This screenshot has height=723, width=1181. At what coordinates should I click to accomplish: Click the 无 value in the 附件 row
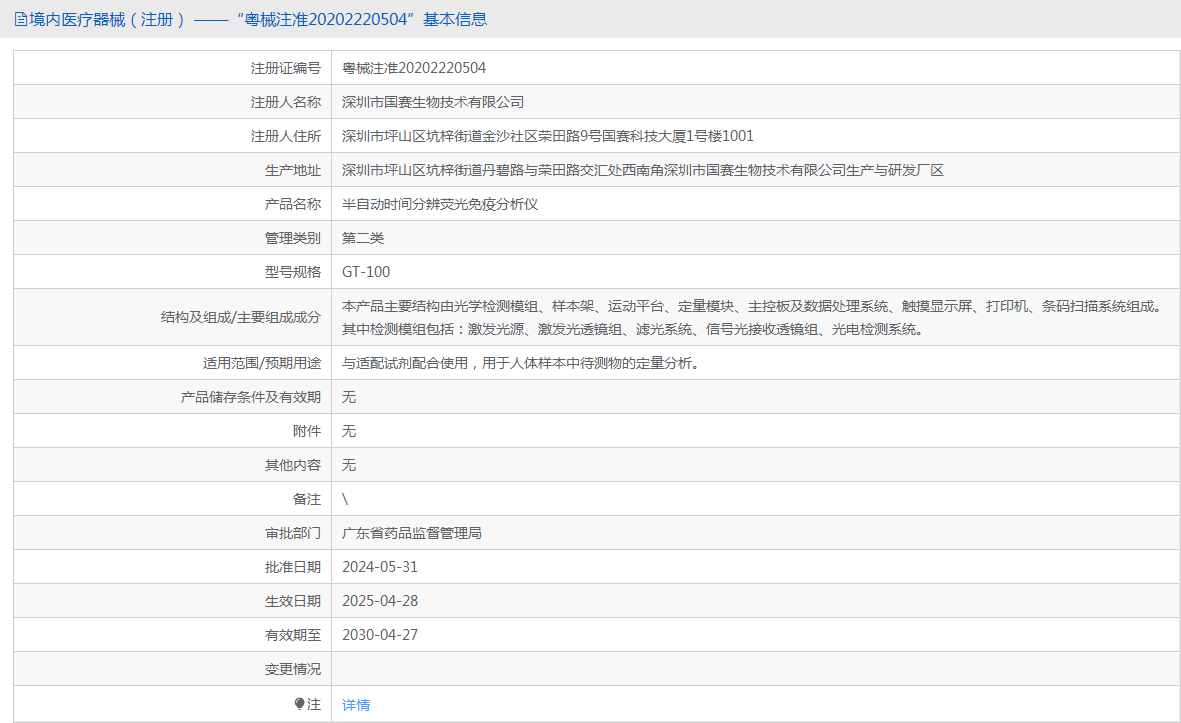pyautogui.click(x=349, y=431)
